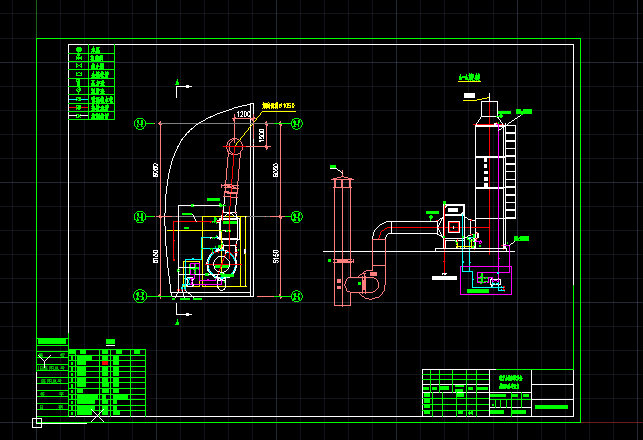This screenshot has width=643, height=440.
Task: Click the green project title in title block
Action: click(x=510, y=382)
